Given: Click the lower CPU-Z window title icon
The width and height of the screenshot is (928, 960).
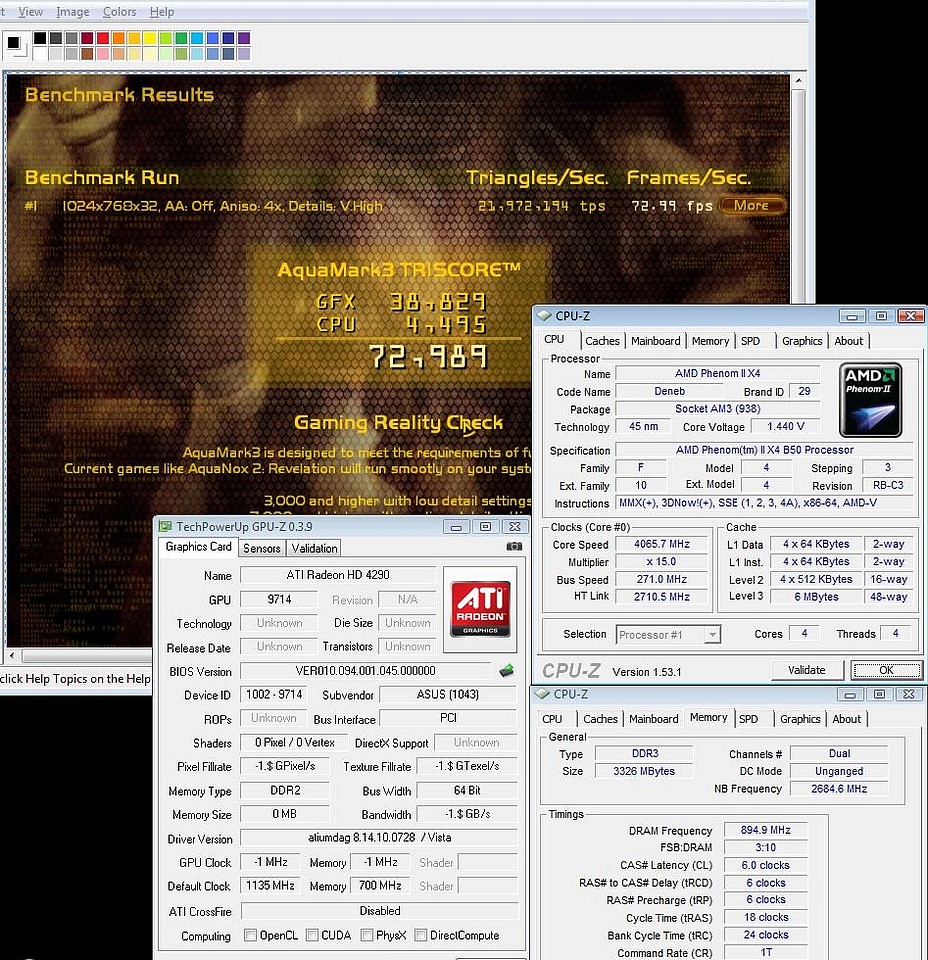Looking at the screenshot, I should (x=542, y=694).
